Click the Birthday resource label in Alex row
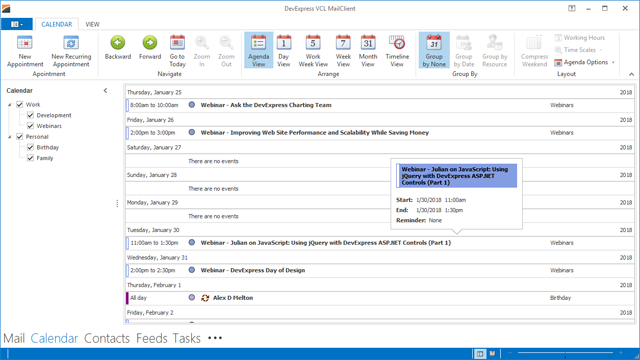Screen dimensions: 640x360 560,298
